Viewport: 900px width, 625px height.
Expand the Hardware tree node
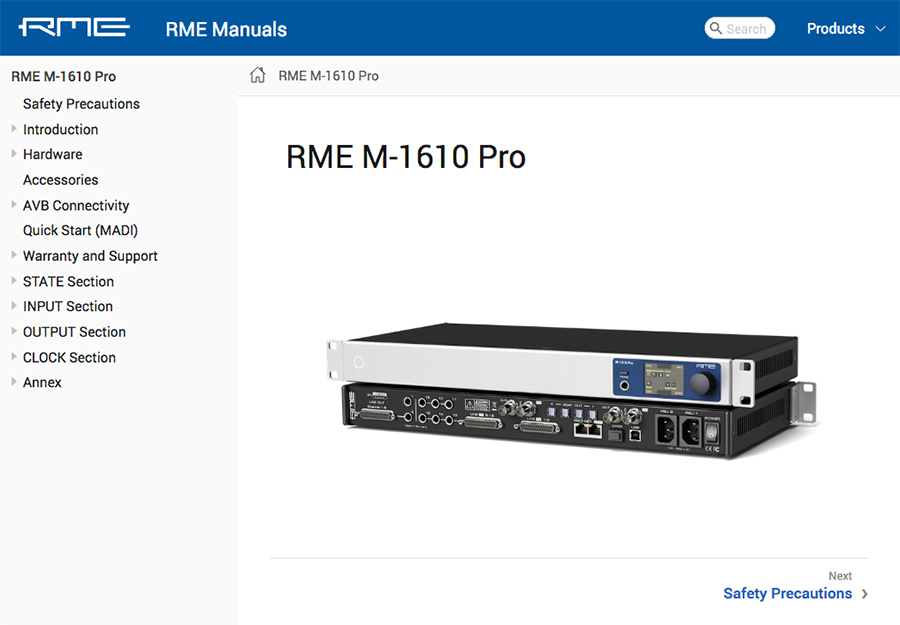coord(14,153)
